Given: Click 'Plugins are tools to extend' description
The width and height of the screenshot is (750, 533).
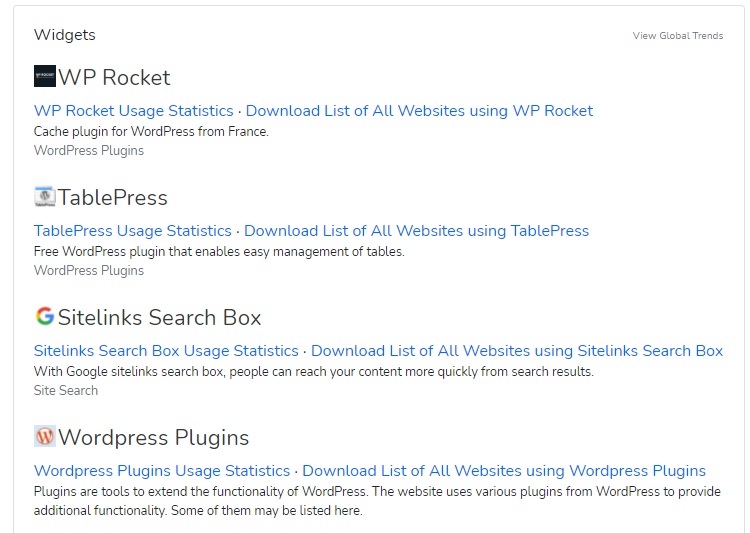Looking at the screenshot, I should [x=377, y=501].
